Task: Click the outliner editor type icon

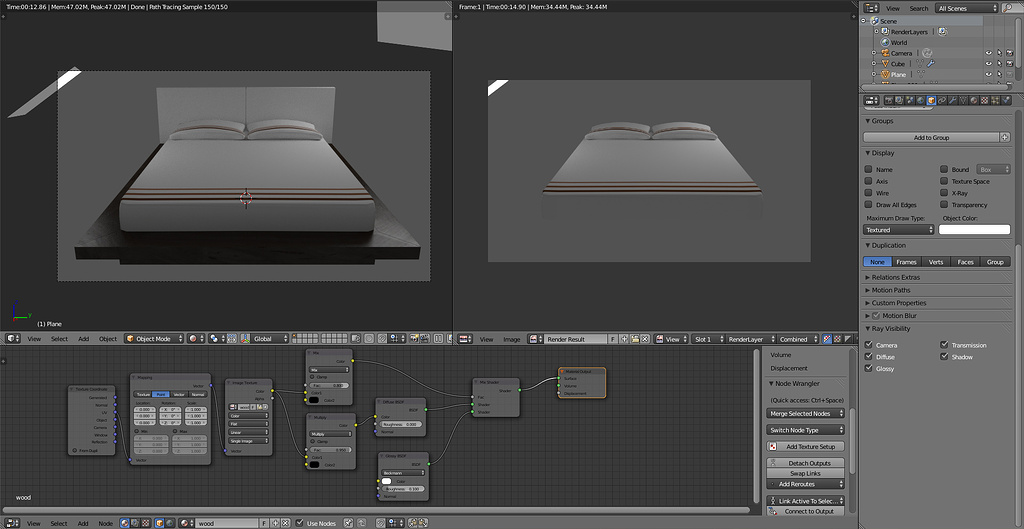Action: coord(871,8)
